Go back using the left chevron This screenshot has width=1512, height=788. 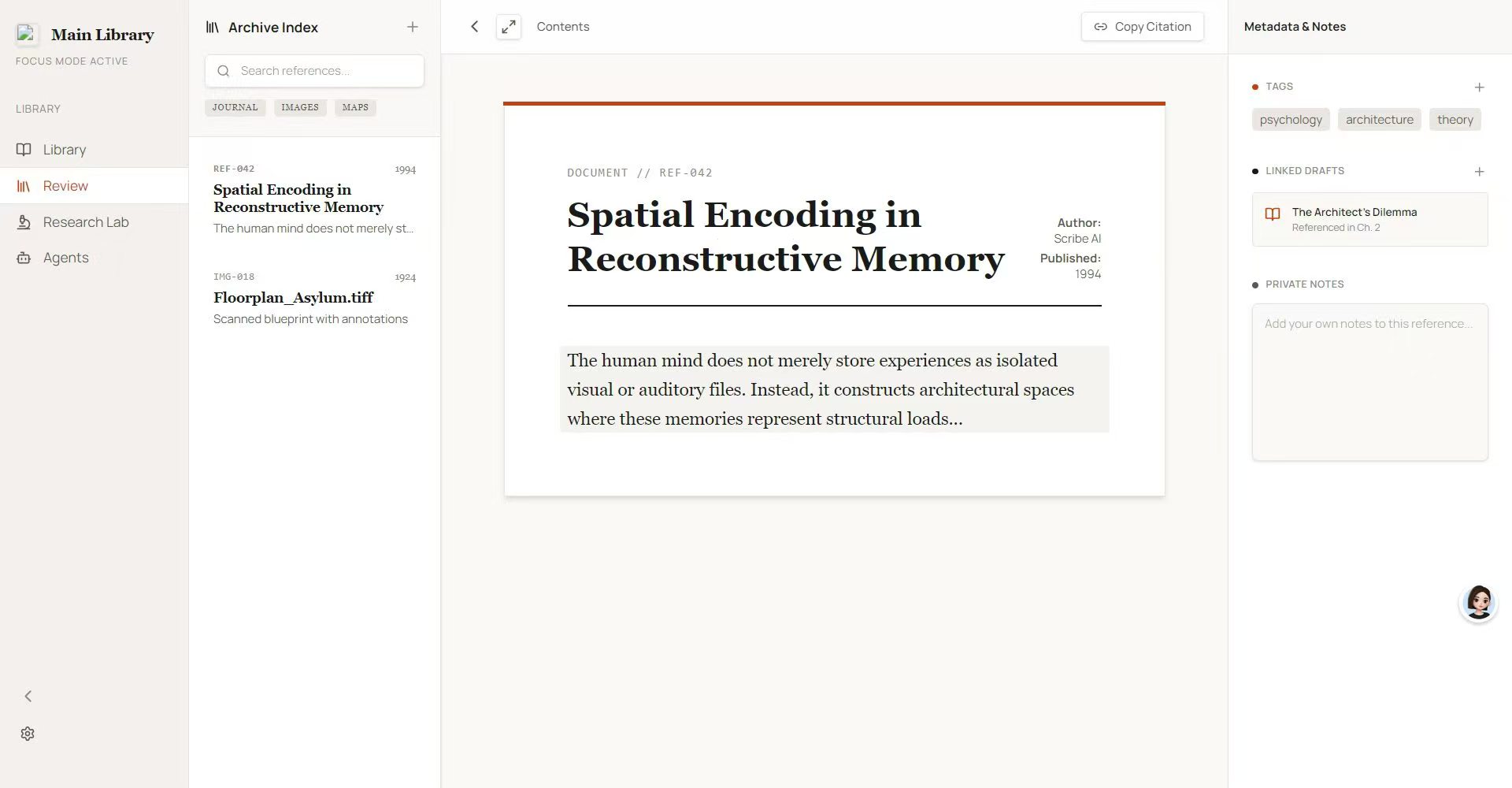click(474, 27)
